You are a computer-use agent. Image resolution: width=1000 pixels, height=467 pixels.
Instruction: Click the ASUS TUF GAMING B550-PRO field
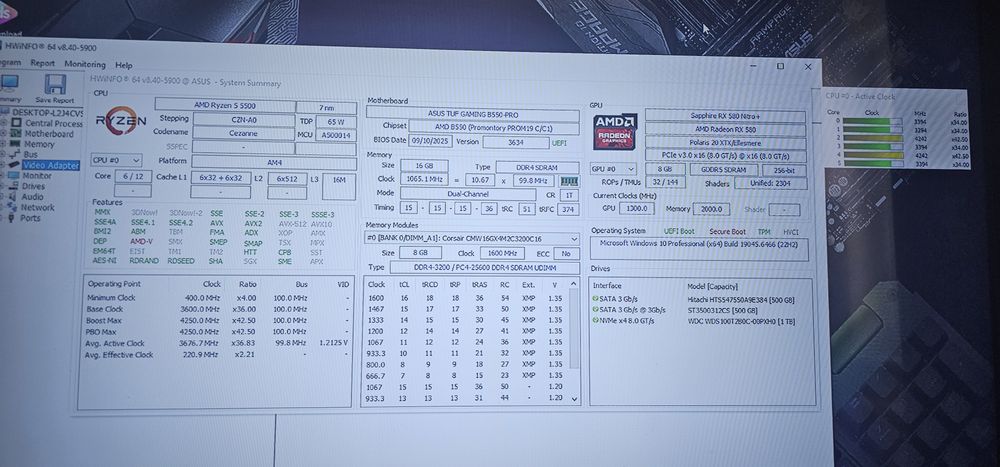tap(473, 114)
